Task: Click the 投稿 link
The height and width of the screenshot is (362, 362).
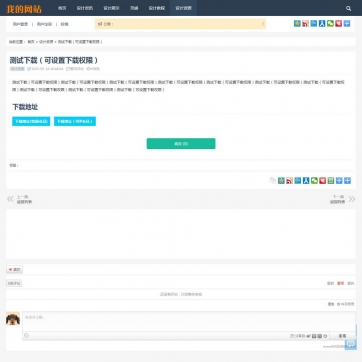Action: [64, 24]
